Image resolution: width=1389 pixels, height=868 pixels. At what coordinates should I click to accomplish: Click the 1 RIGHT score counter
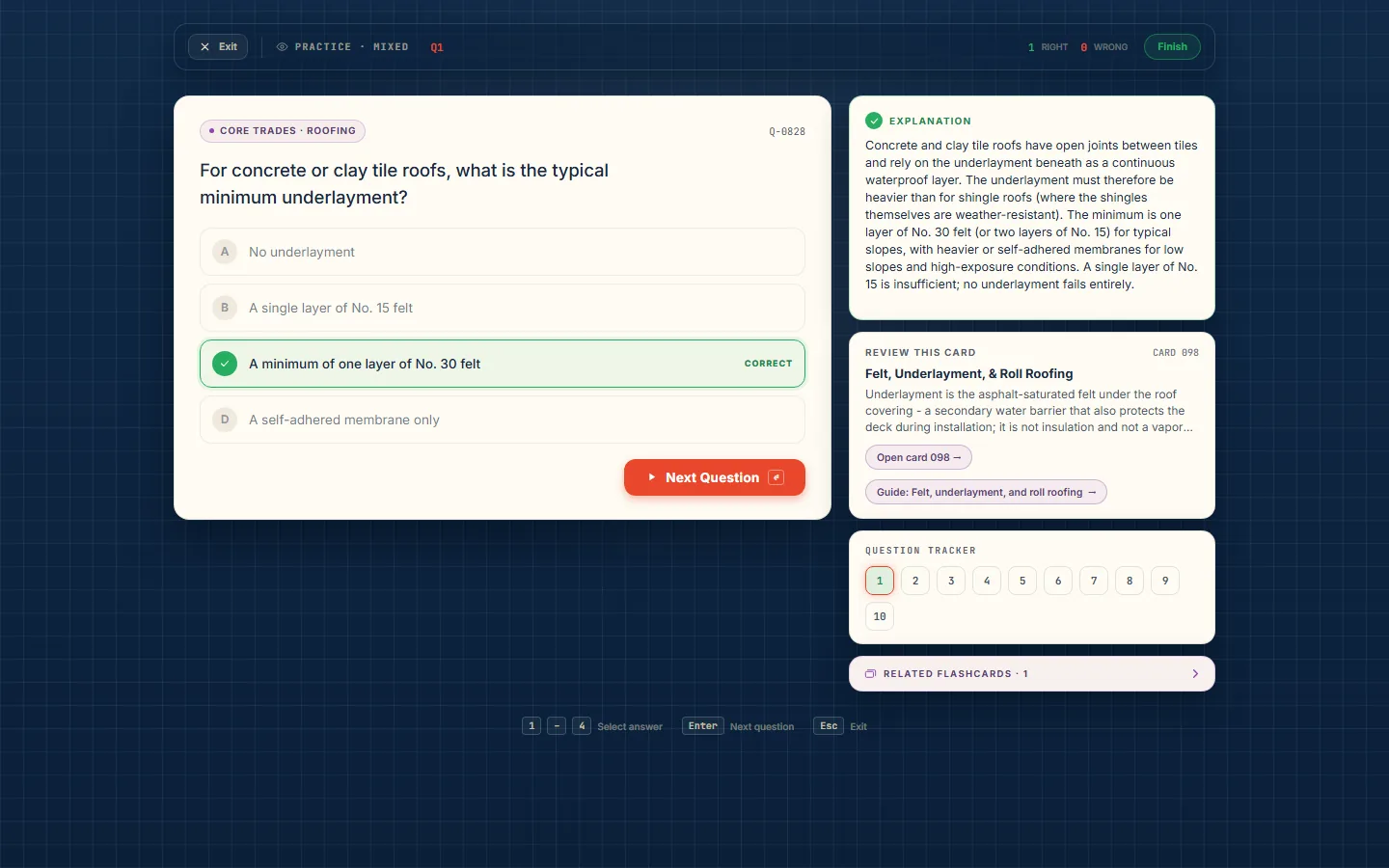(x=1048, y=47)
